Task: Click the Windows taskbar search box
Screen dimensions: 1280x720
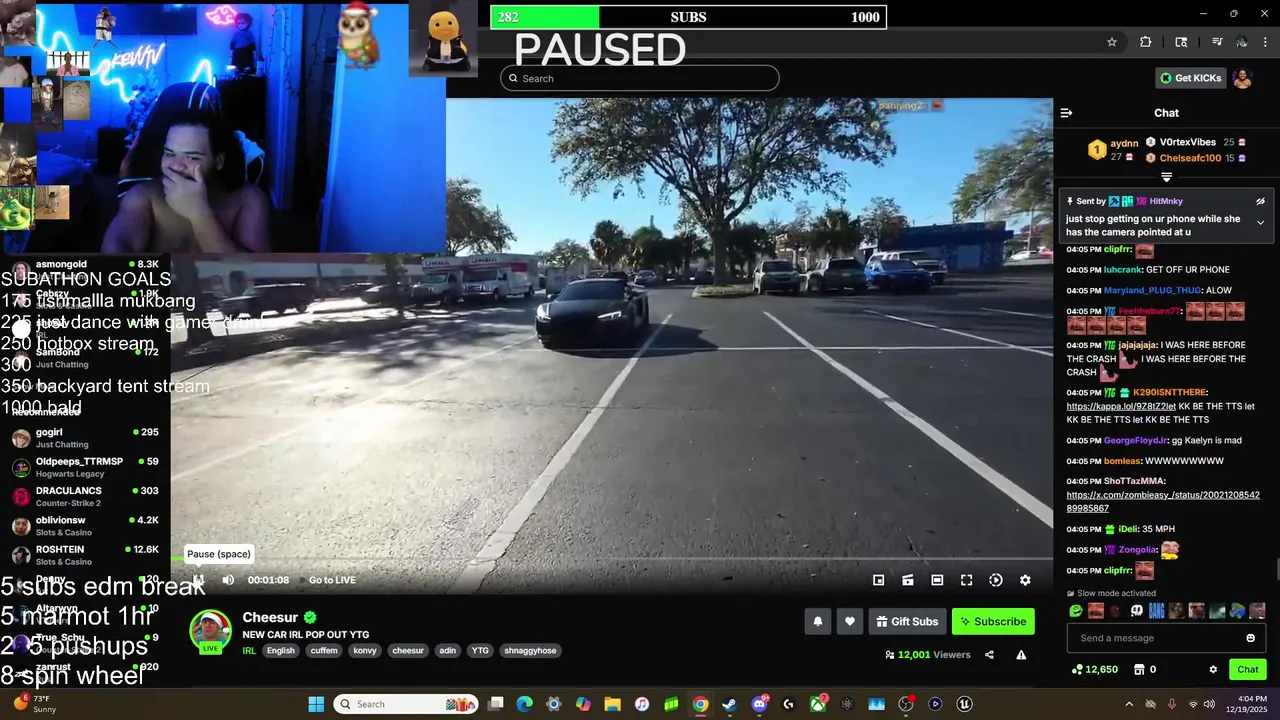Action: pos(407,704)
